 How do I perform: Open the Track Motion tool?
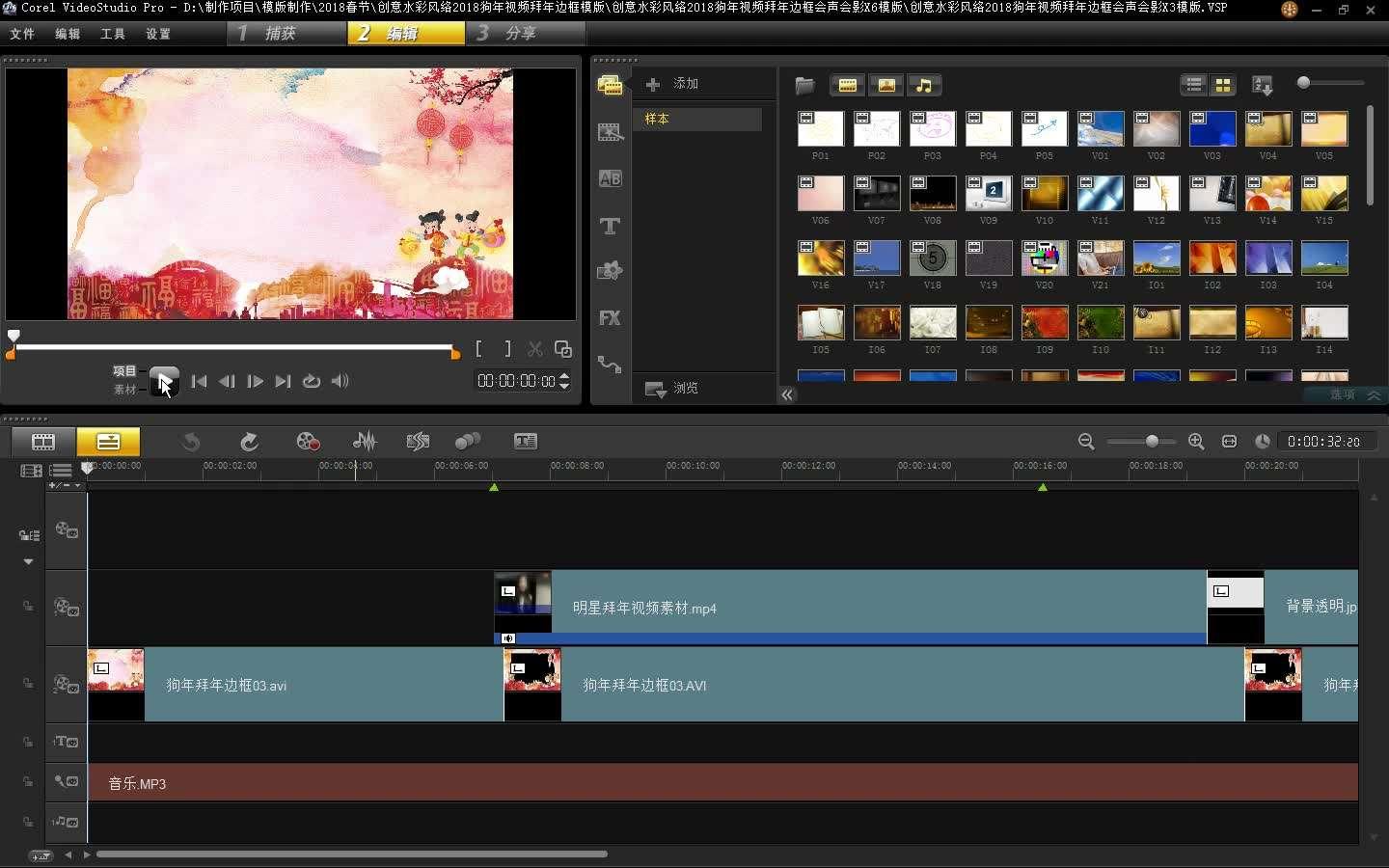pos(468,441)
